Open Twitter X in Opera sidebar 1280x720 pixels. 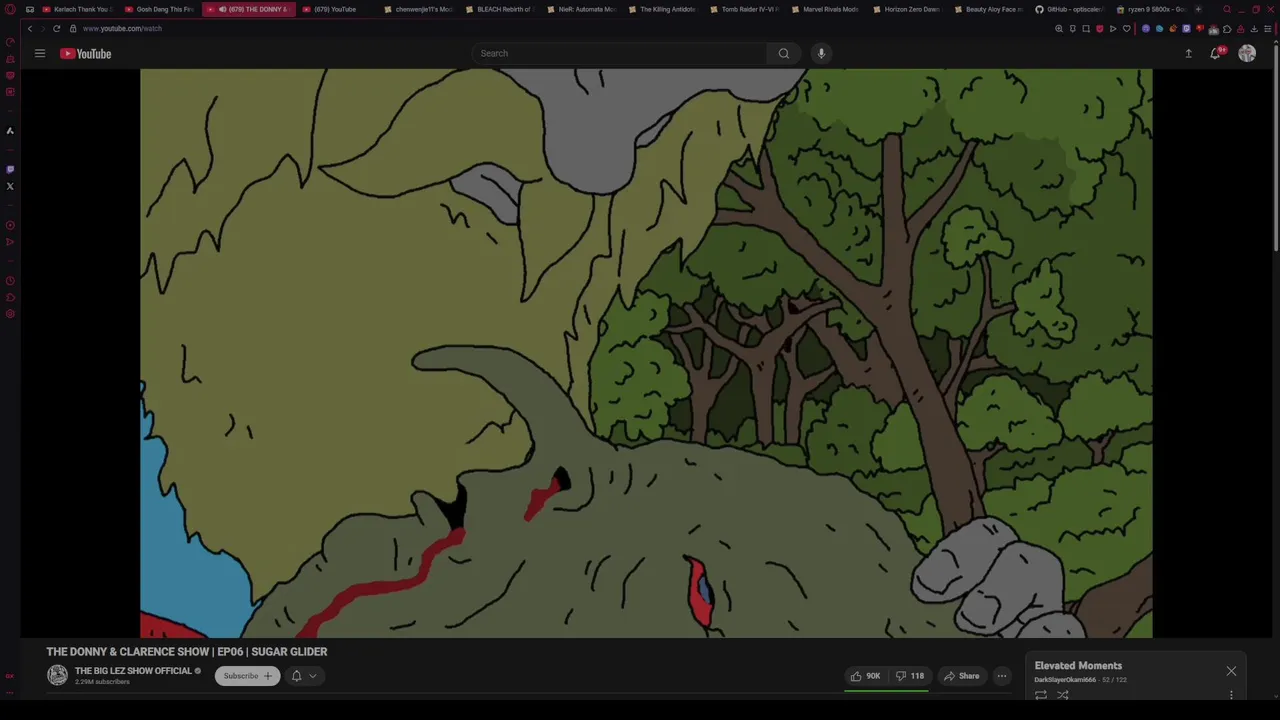(10, 186)
